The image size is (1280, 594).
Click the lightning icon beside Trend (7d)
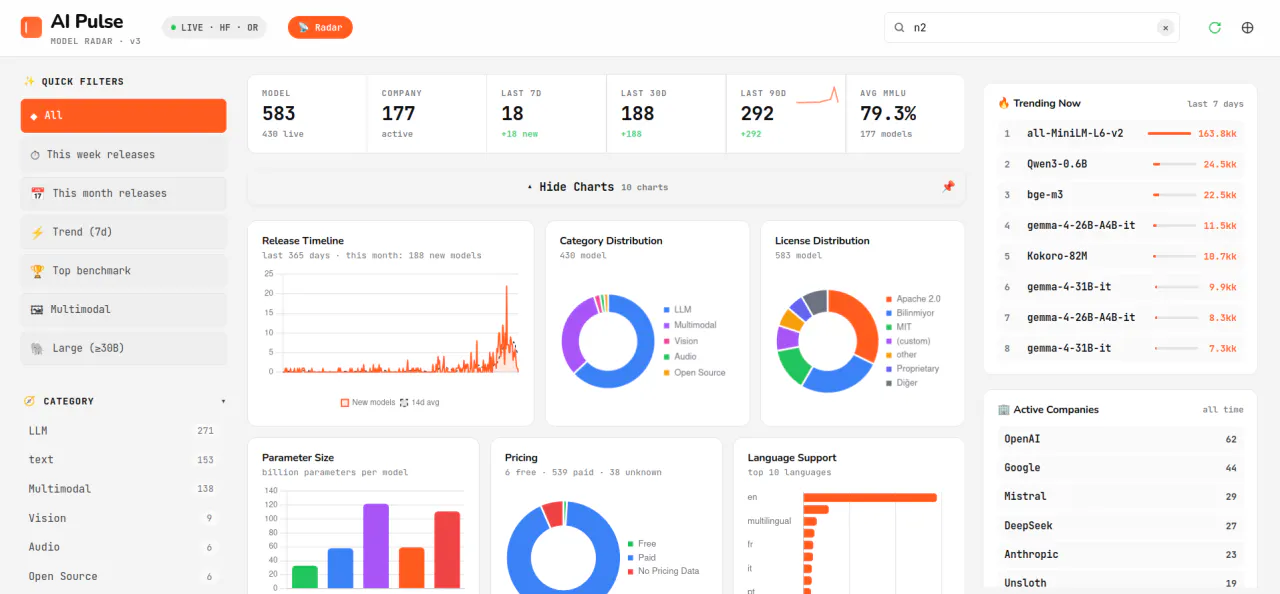click(x=38, y=232)
